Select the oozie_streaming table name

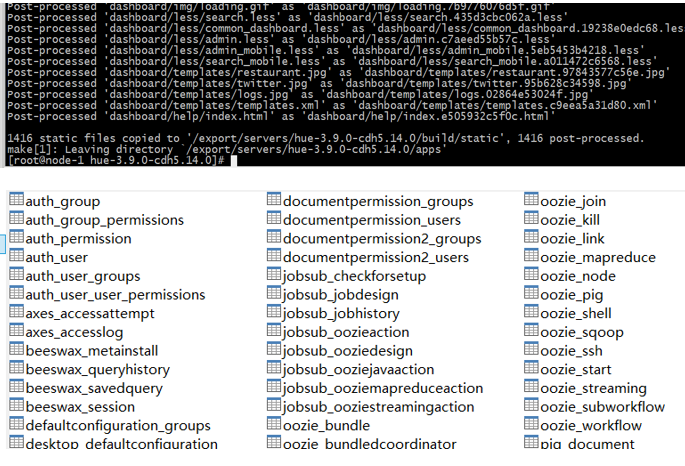tap(594, 389)
